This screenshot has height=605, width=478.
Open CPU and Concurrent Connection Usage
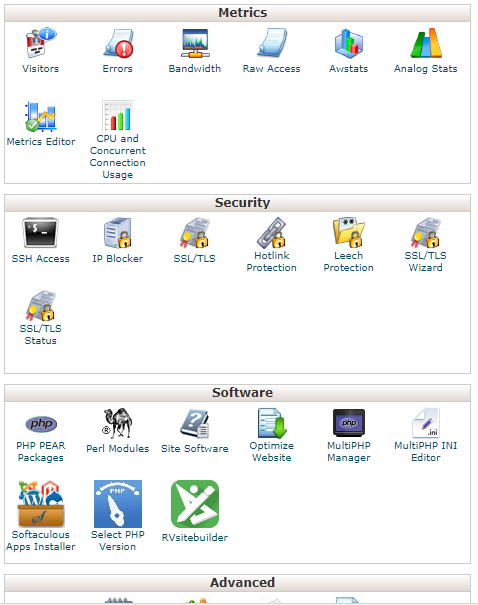[118, 156]
